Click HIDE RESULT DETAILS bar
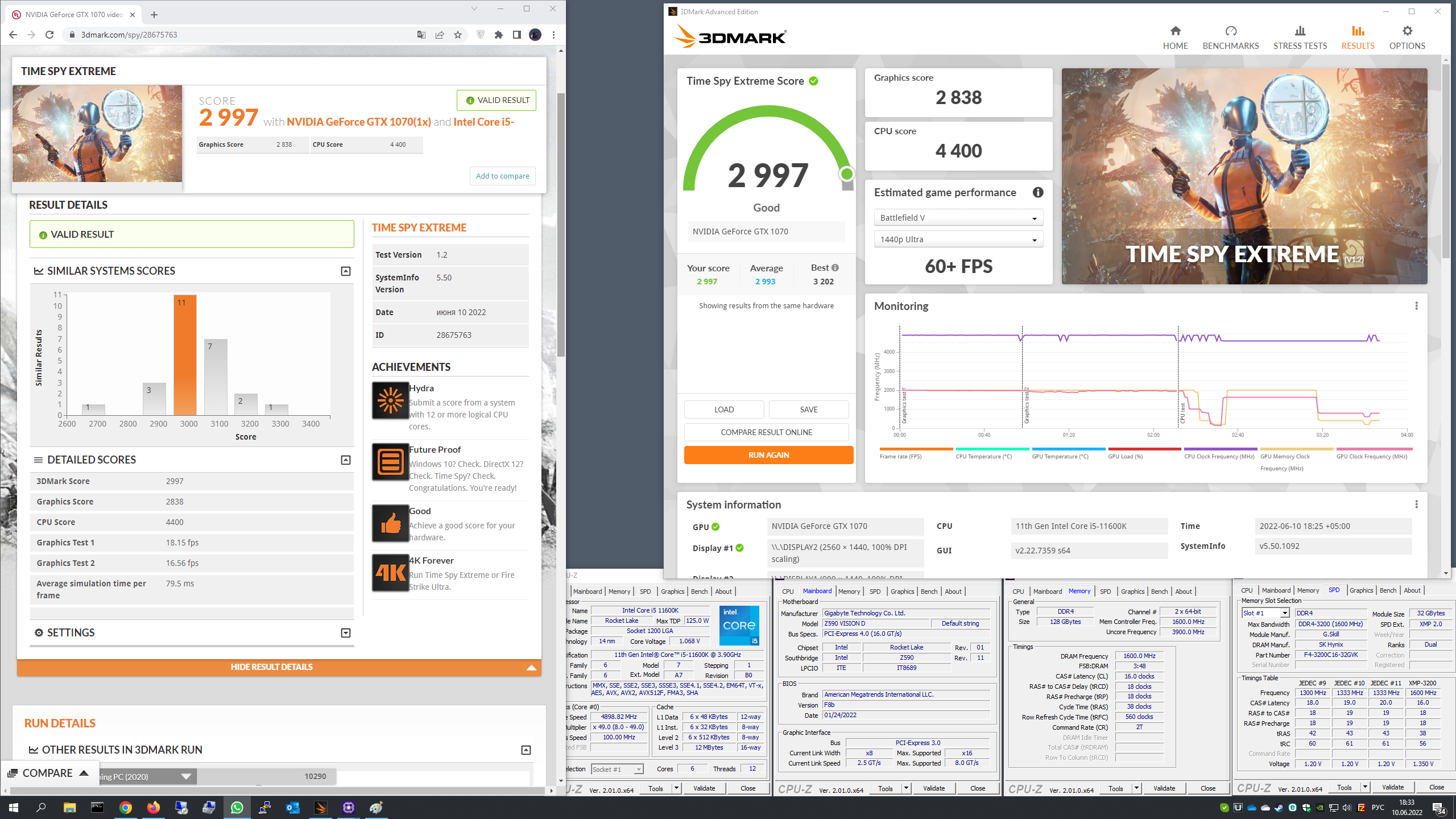Viewport: 1456px width, 819px height. pos(279,667)
